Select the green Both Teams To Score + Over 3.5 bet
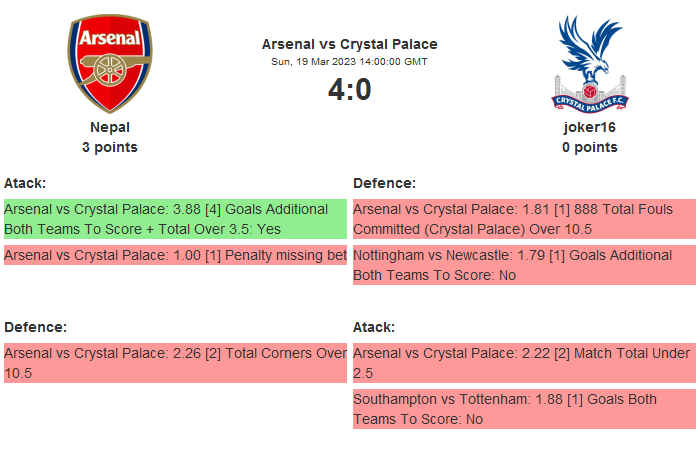The width and height of the screenshot is (700, 460). coord(174,219)
